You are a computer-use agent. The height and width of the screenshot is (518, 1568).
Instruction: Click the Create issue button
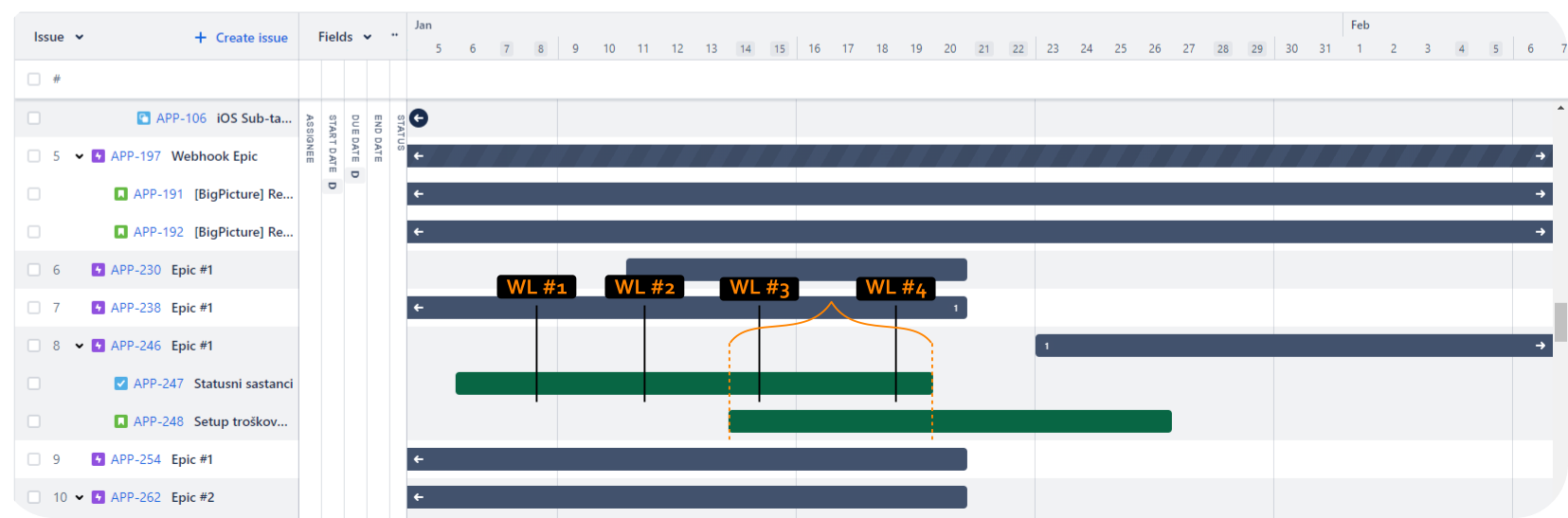pyautogui.click(x=241, y=38)
